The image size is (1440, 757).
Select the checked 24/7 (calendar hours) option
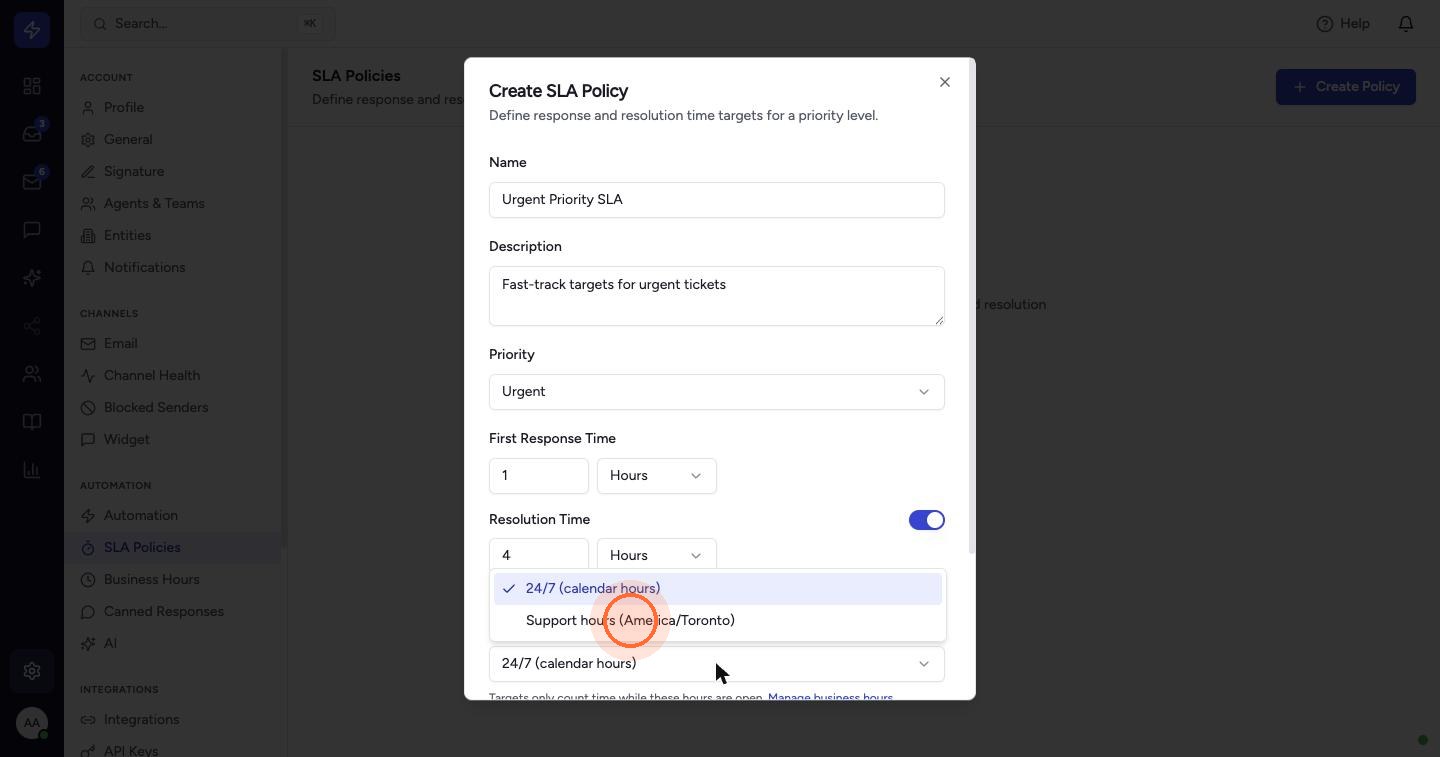pyautogui.click(x=718, y=589)
